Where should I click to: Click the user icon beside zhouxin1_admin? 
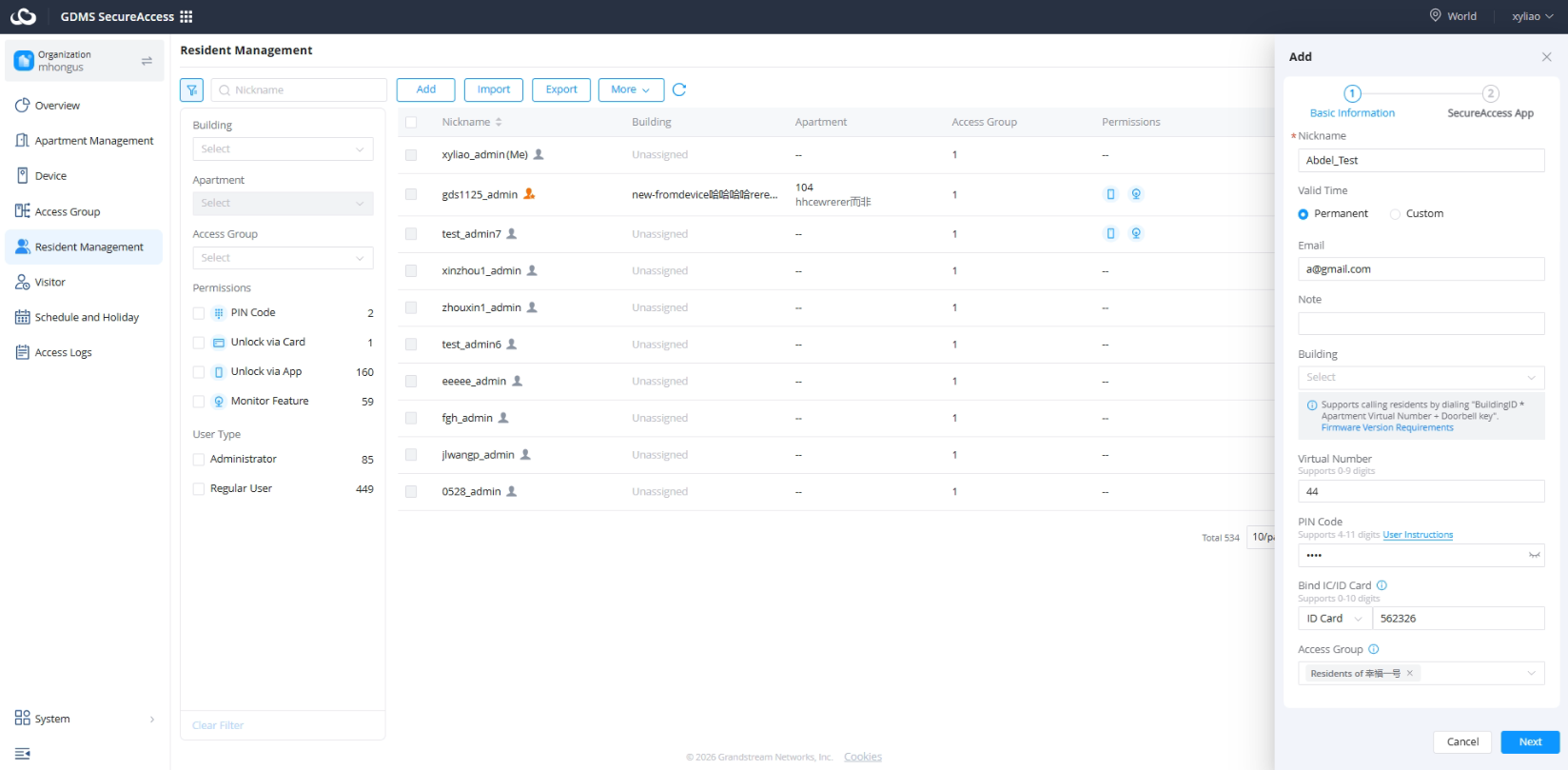coord(532,307)
